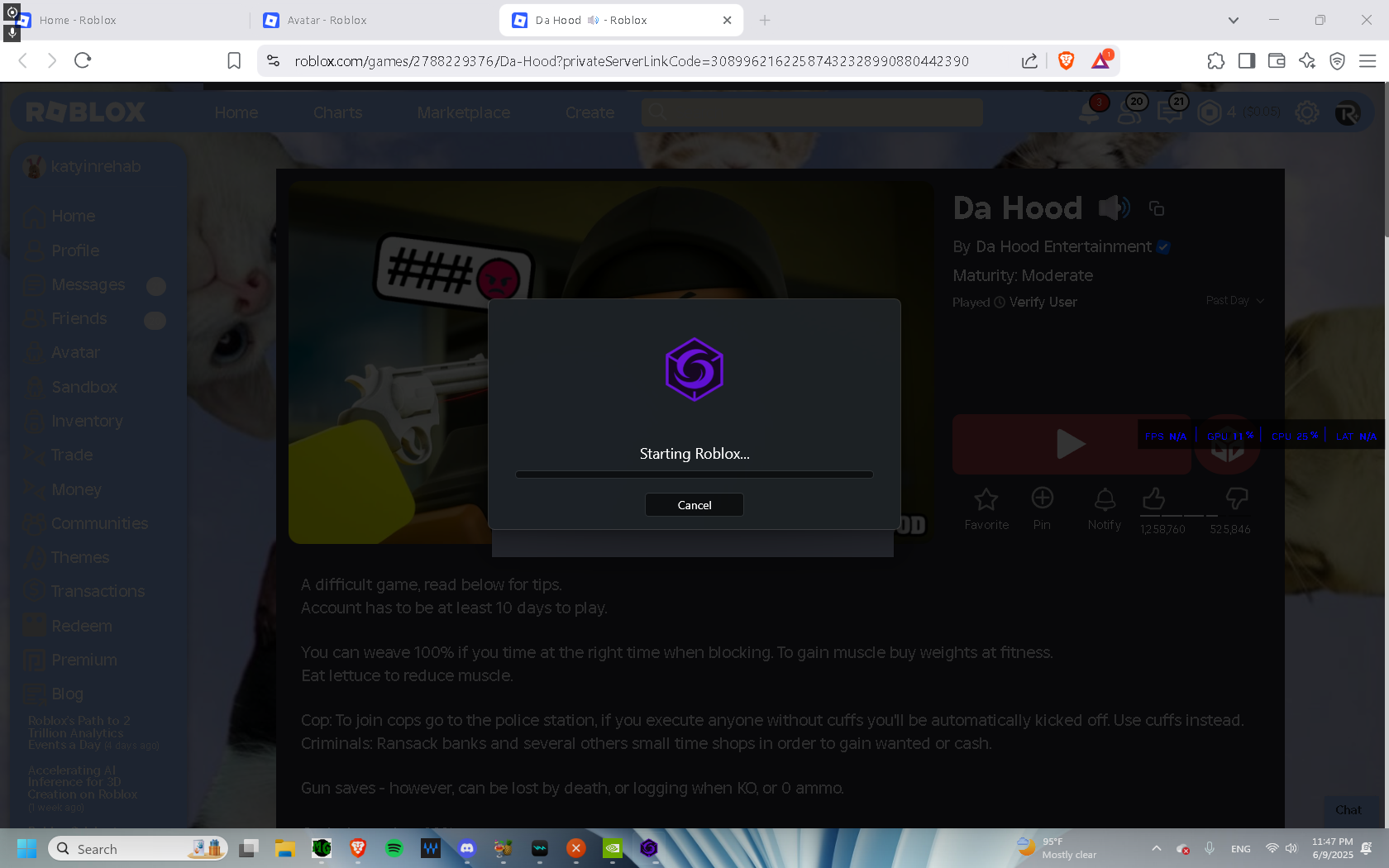Open the Brave Rewards triangle icon
Screen dimensions: 1389x868
pos(1102,60)
